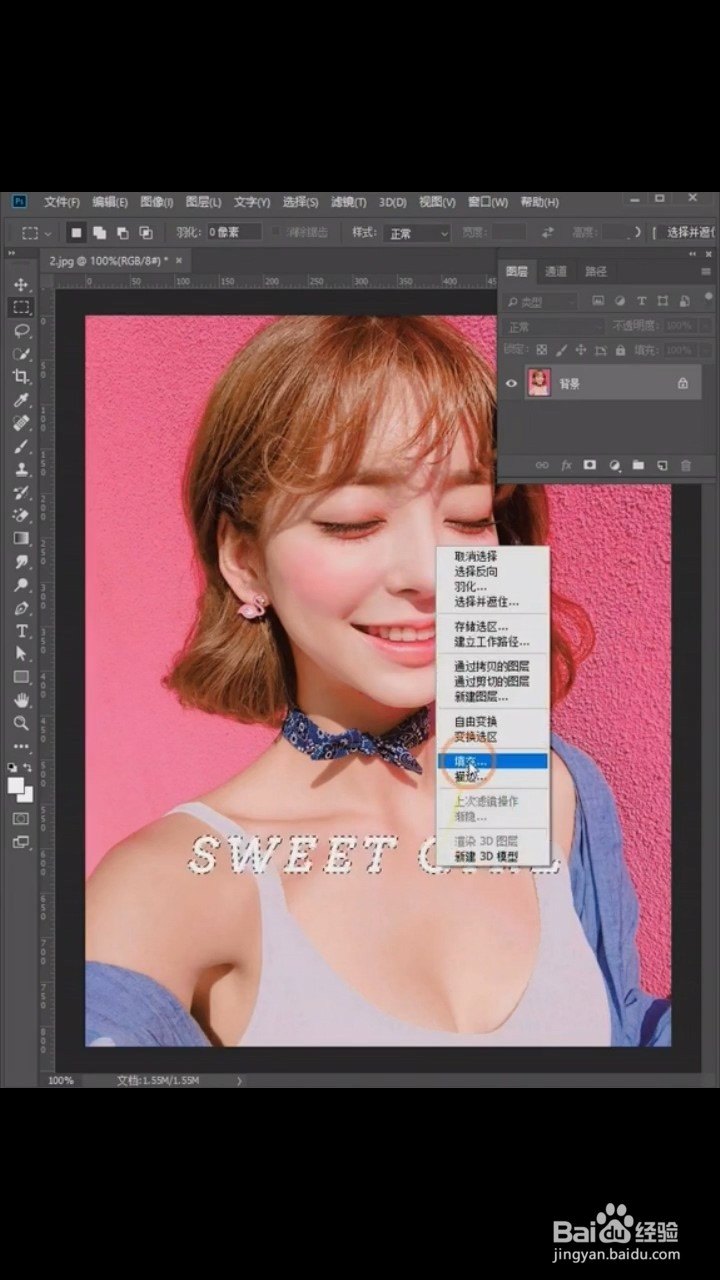Viewport: 720px width, 1280px height.
Task: Create new adjustment layer icon
Action: pyautogui.click(x=614, y=465)
